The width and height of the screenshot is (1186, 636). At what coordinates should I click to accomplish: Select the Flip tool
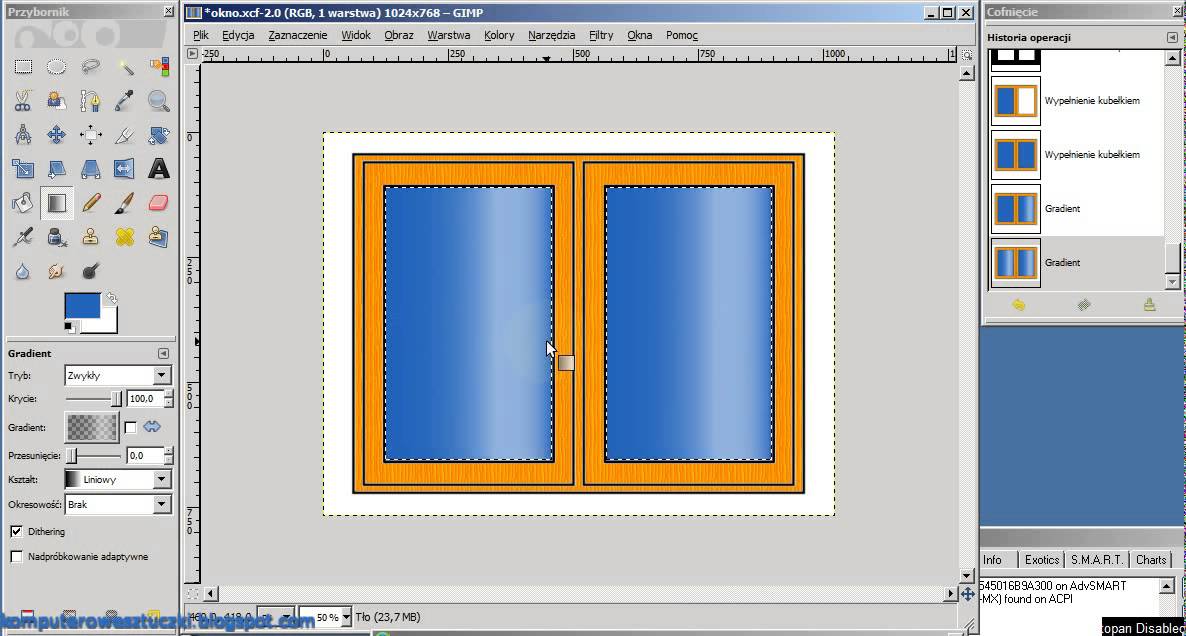[x=125, y=169]
